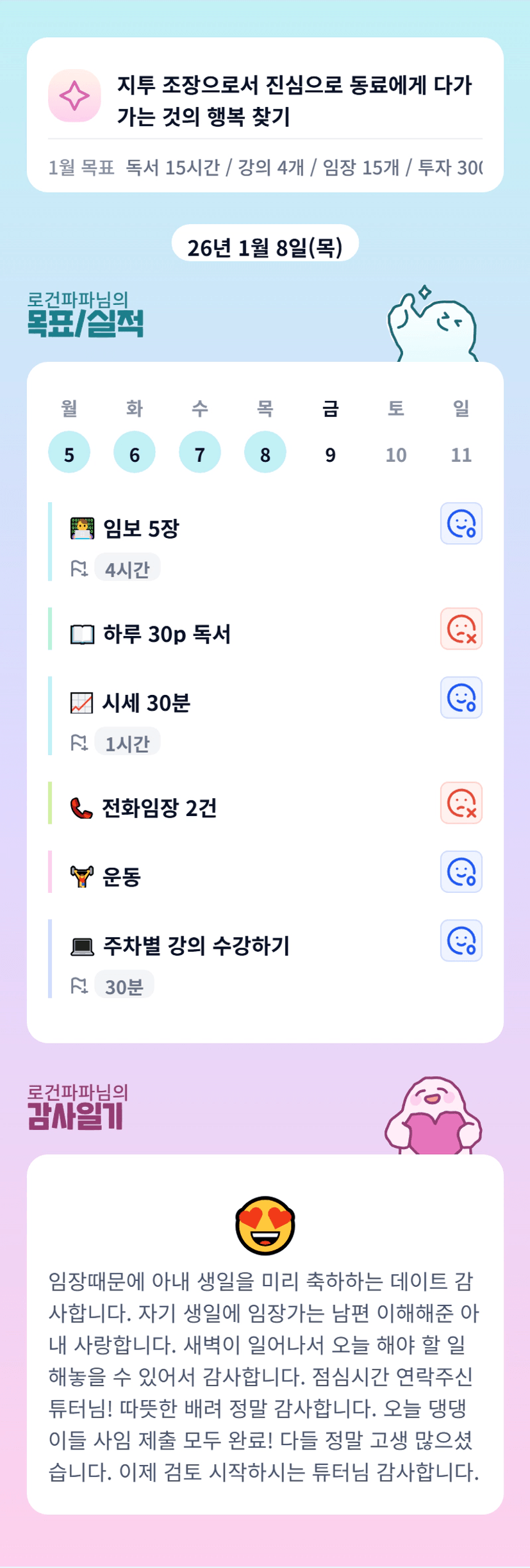Click the flag icon beside 4시간
Image resolution: width=530 pixels, height=1568 pixels.
point(79,569)
